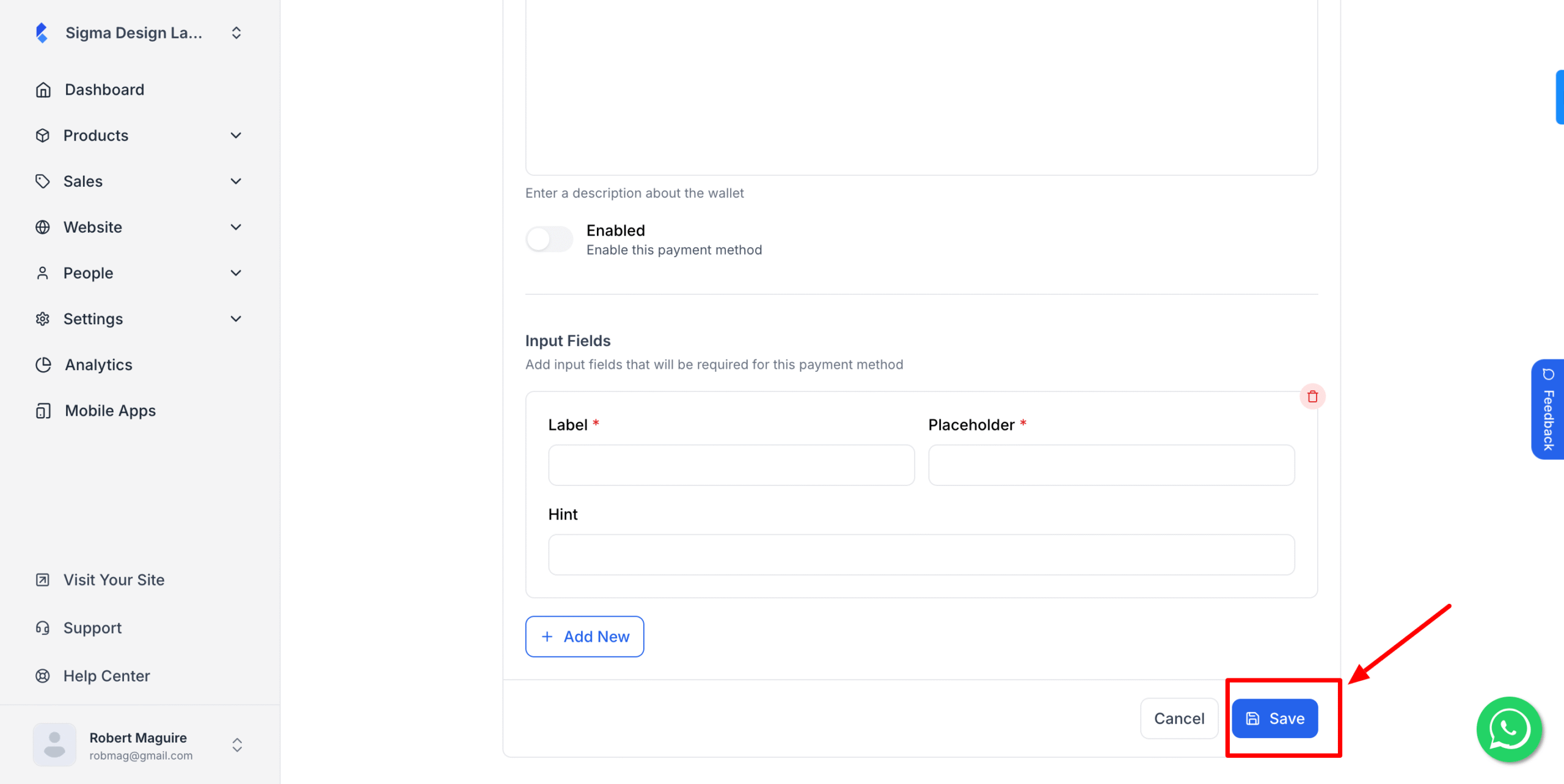Select the Products box icon
1564x784 pixels.
point(43,135)
